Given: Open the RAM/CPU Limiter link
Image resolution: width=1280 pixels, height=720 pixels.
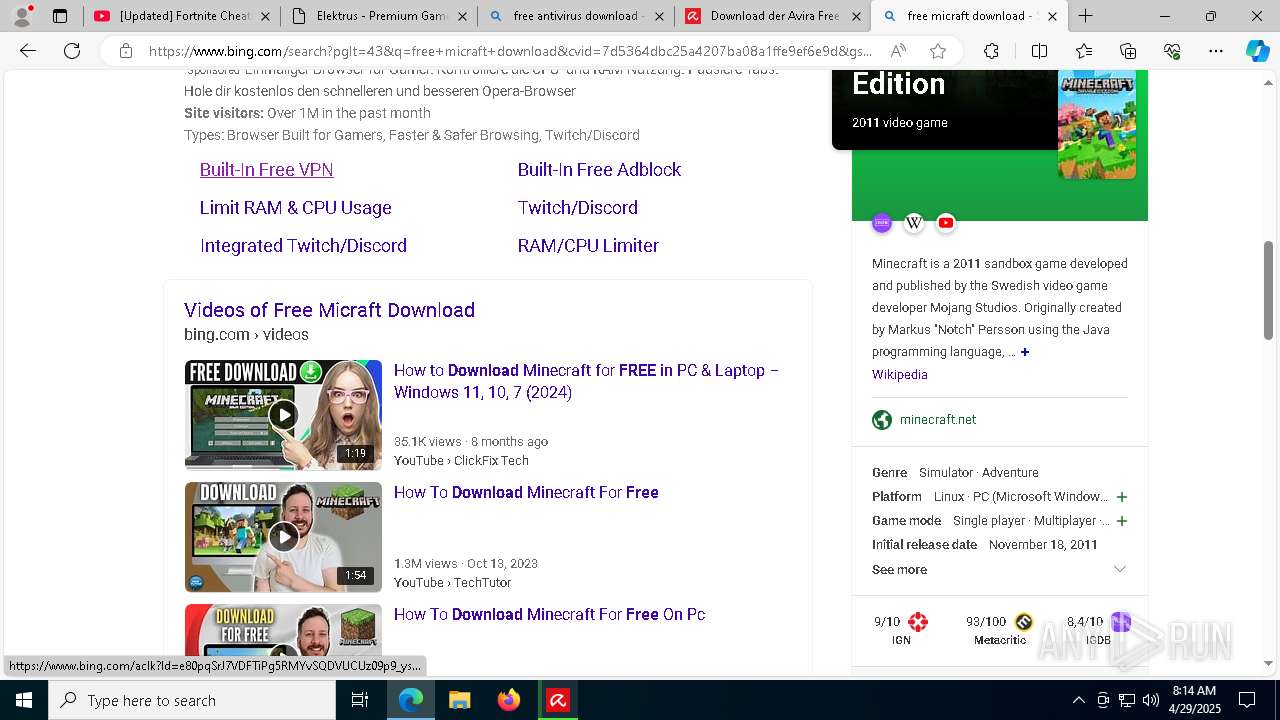Looking at the screenshot, I should [588, 246].
